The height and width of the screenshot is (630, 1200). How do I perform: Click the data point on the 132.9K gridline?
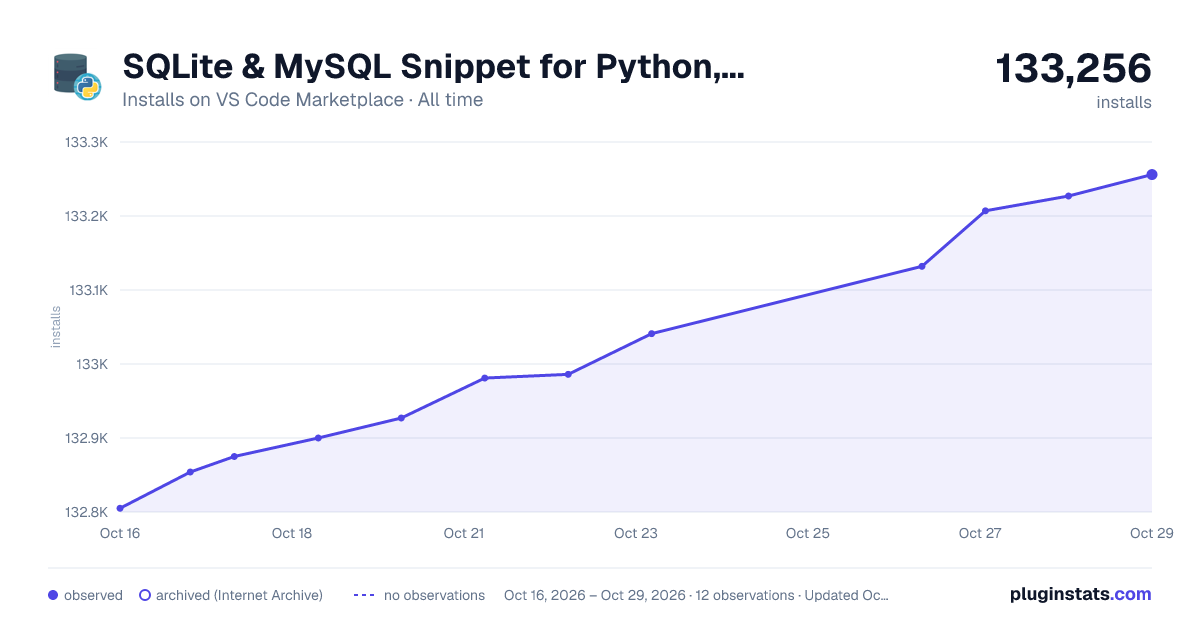[318, 438]
